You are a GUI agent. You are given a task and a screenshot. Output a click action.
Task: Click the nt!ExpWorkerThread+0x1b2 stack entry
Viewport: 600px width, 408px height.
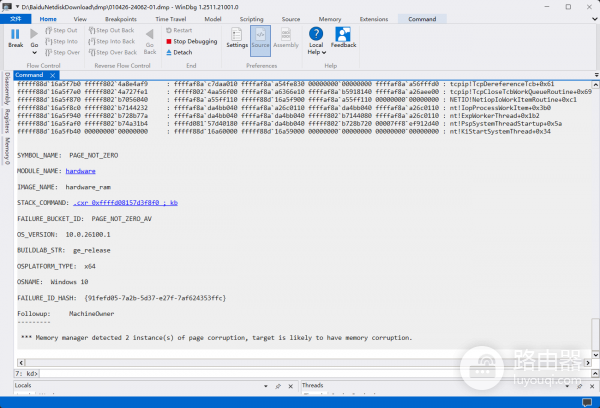[494, 116]
